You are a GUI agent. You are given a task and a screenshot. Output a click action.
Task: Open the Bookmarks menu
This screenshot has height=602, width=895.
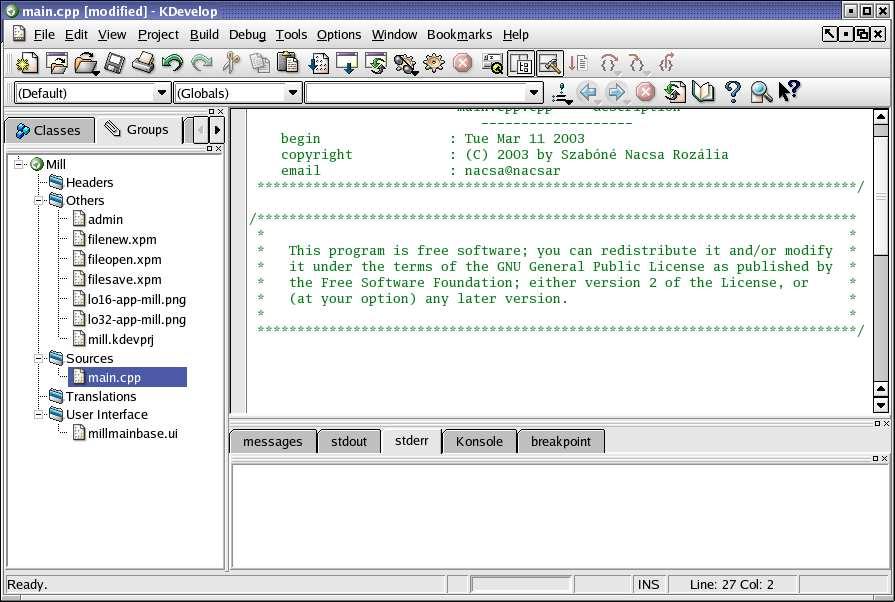[459, 35]
